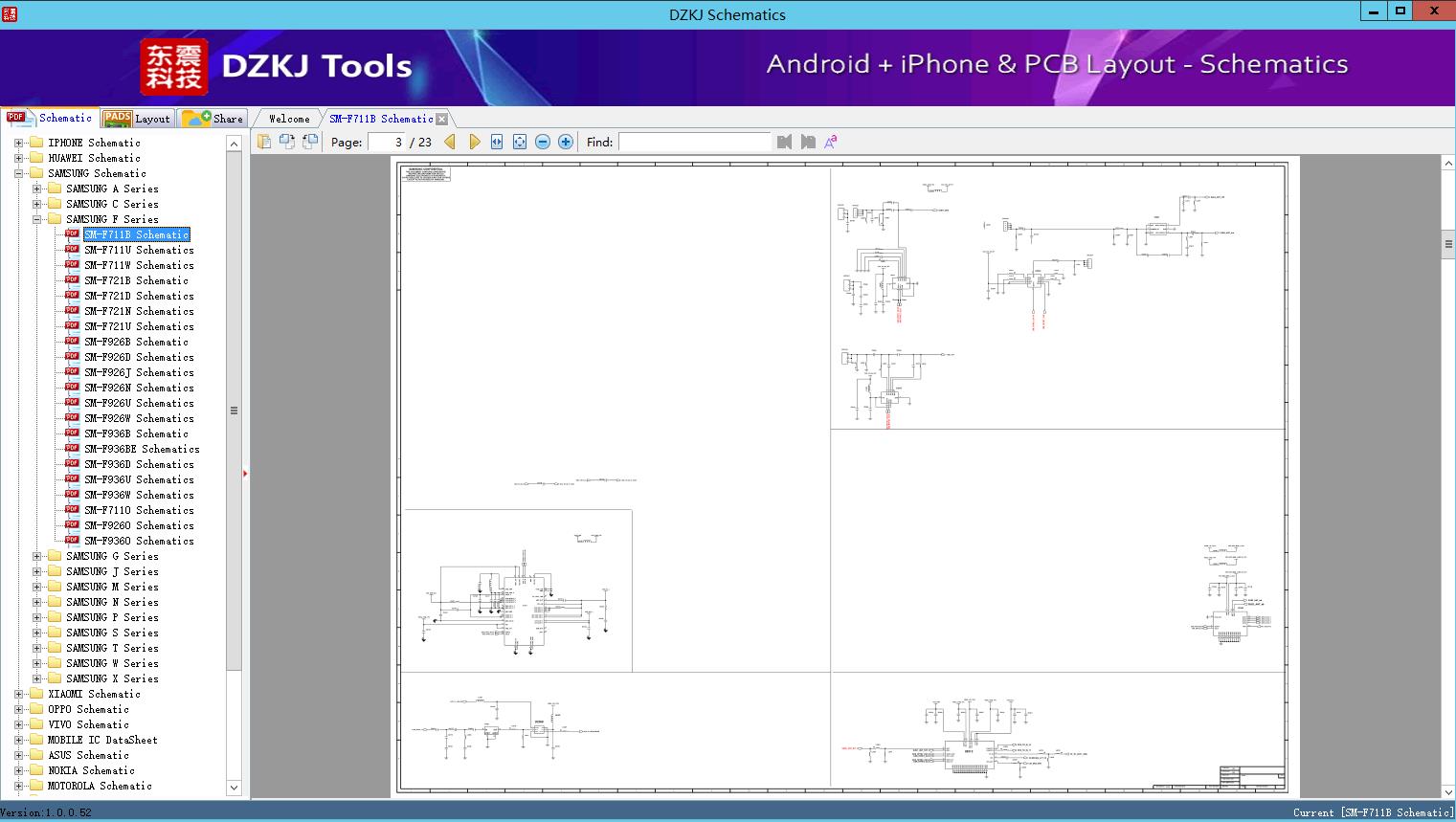Click the tree panel scroll down arrow
This screenshot has height=822, width=1456.
[234, 788]
